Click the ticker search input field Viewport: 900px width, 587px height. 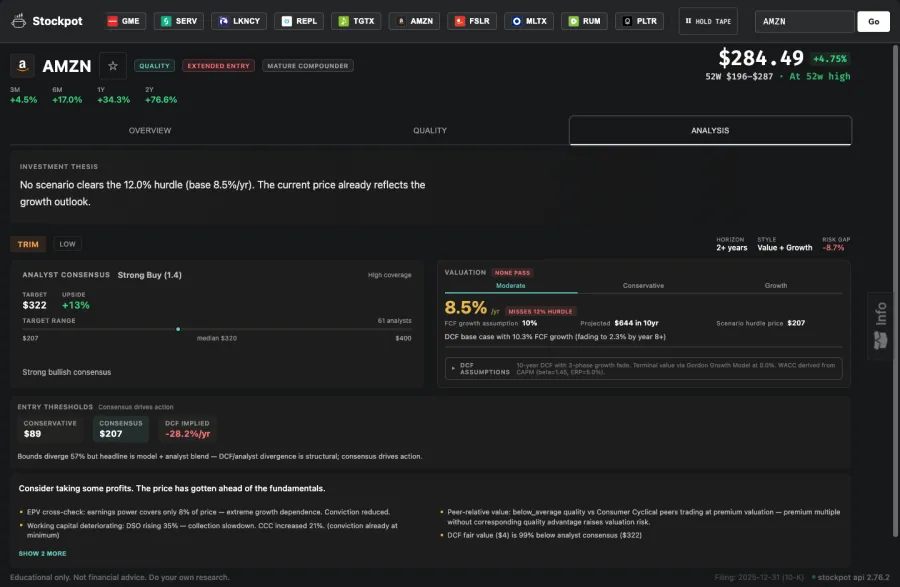804,21
